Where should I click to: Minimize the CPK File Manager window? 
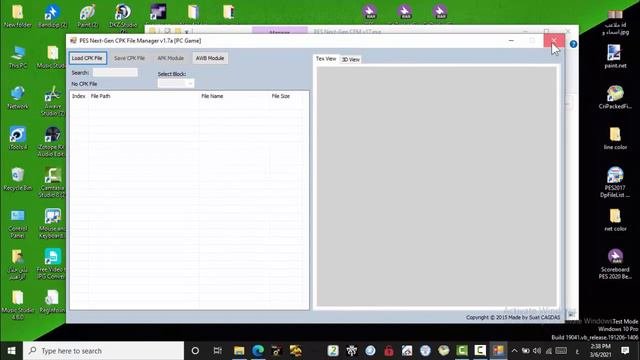[511, 40]
